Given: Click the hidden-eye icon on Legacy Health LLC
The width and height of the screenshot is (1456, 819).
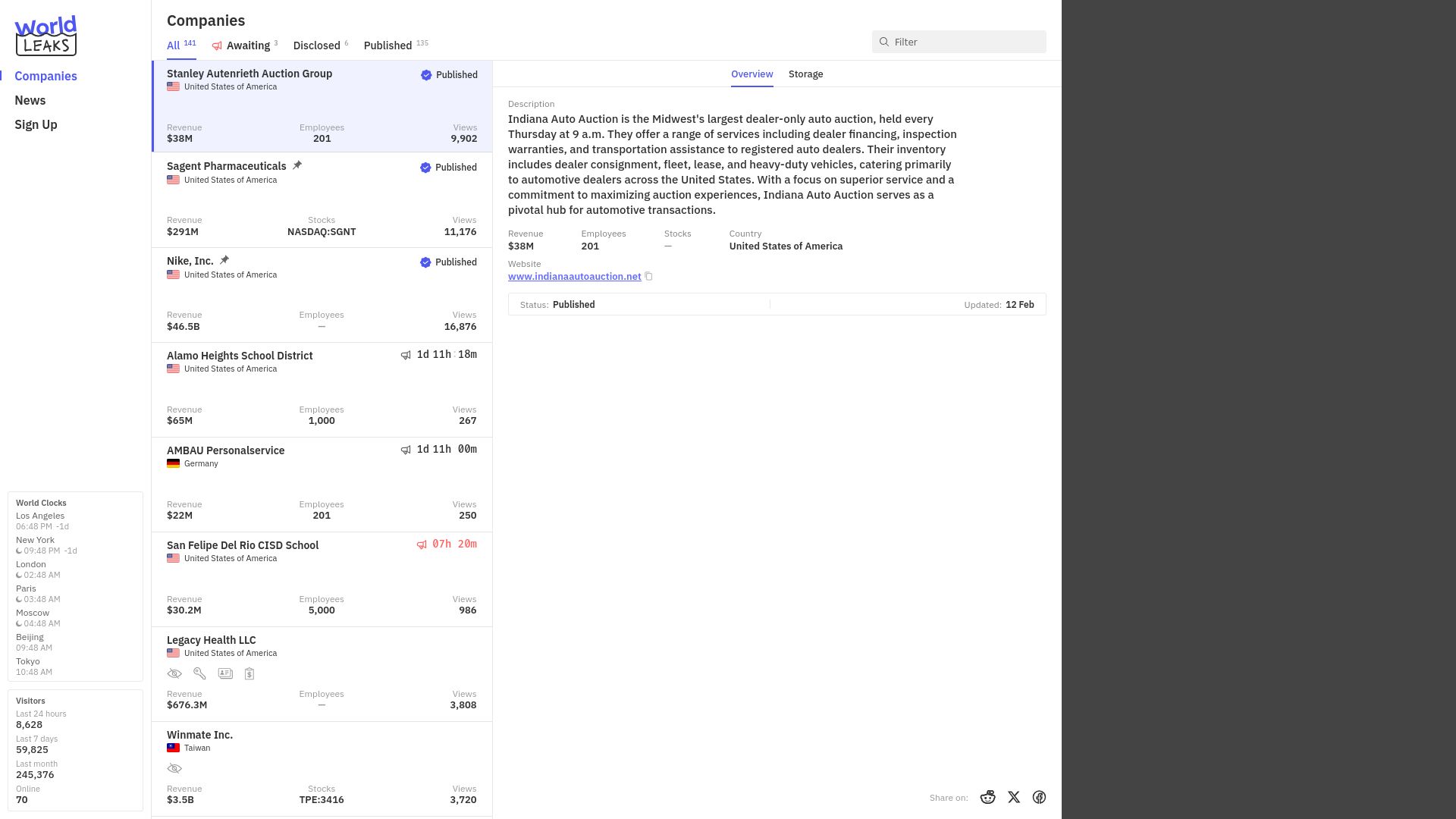Looking at the screenshot, I should tap(174, 673).
